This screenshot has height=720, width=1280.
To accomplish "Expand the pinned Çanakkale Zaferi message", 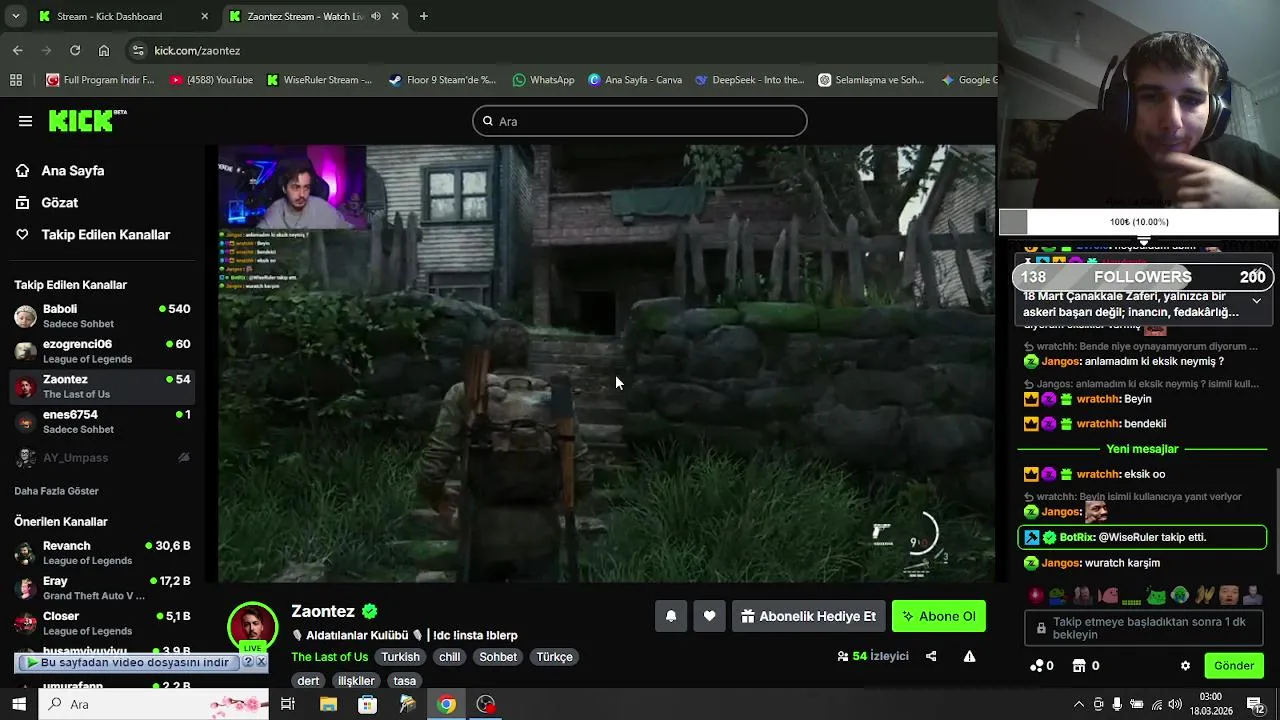I will pyautogui.click(x=1256, y=300).
